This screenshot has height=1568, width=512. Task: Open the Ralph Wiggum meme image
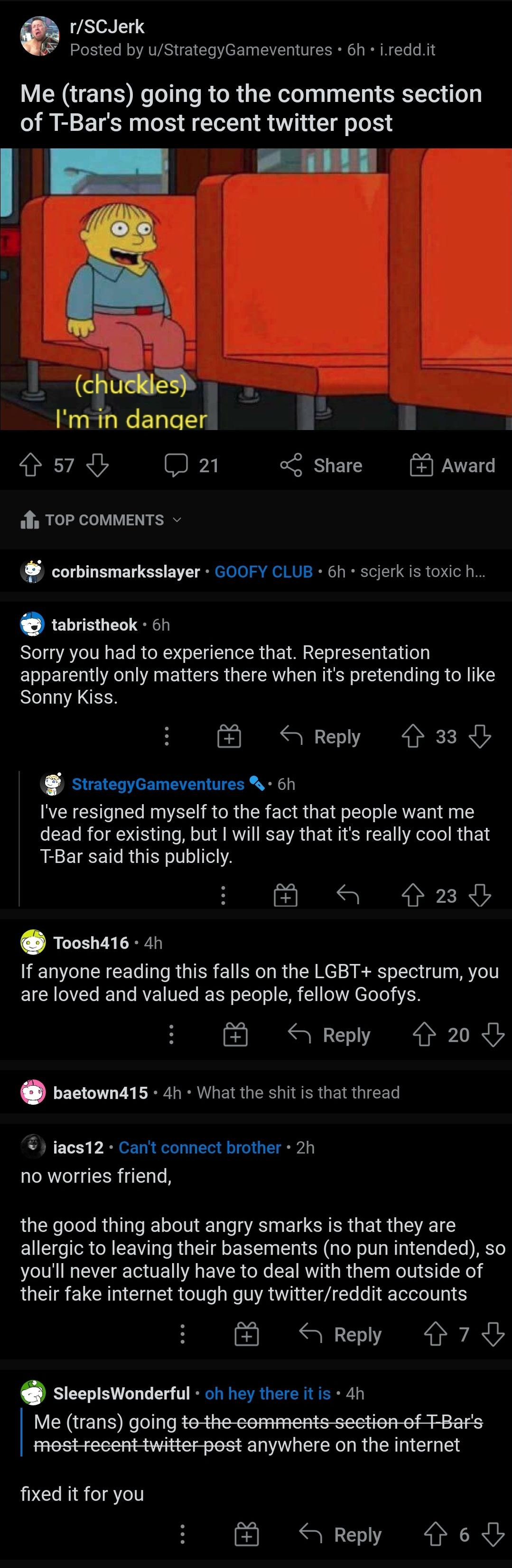point(256,289)
